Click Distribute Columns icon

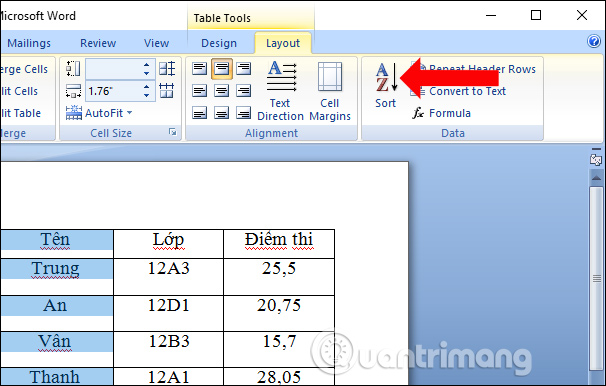167,91
